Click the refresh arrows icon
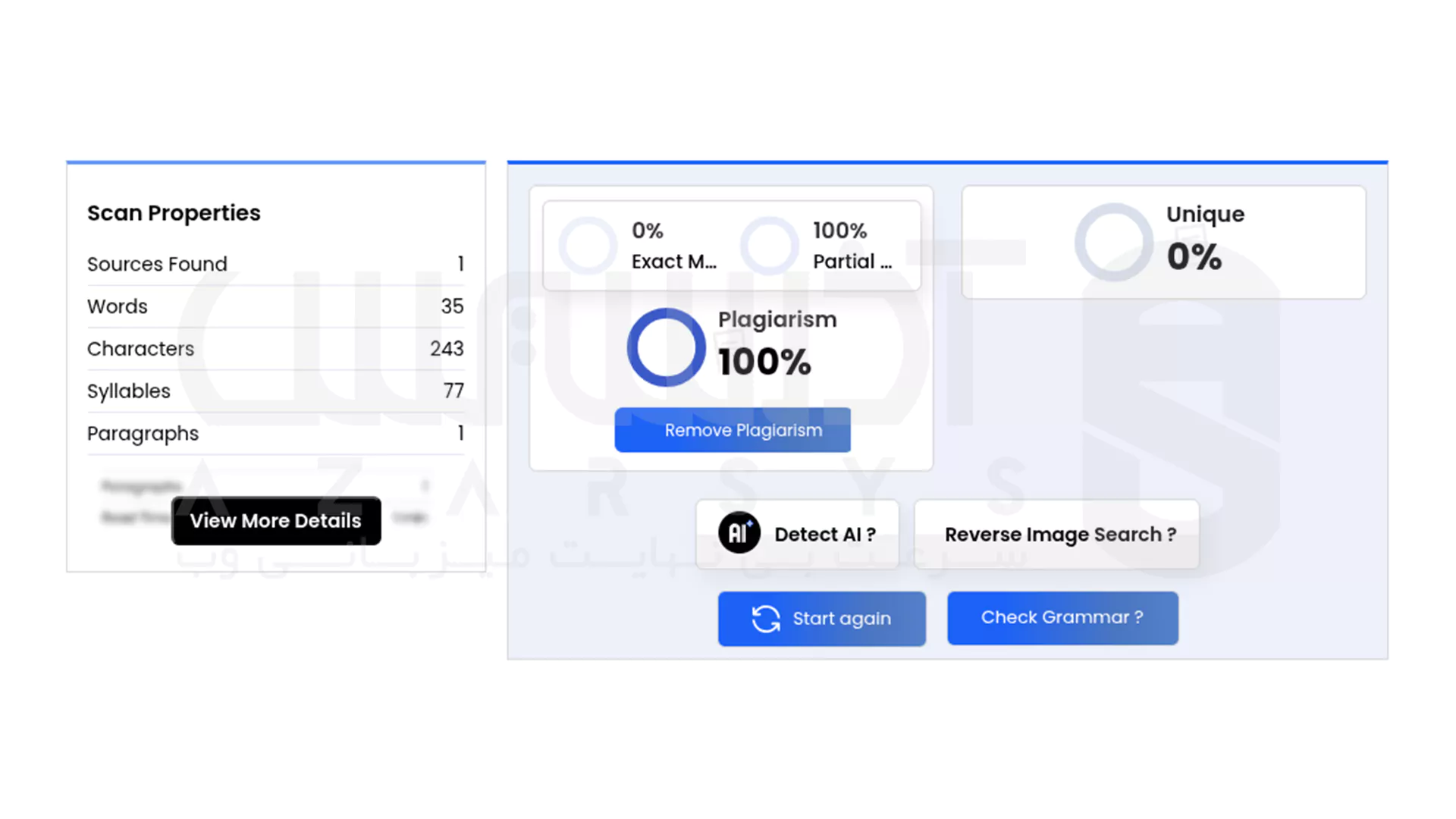 (766, 619)
